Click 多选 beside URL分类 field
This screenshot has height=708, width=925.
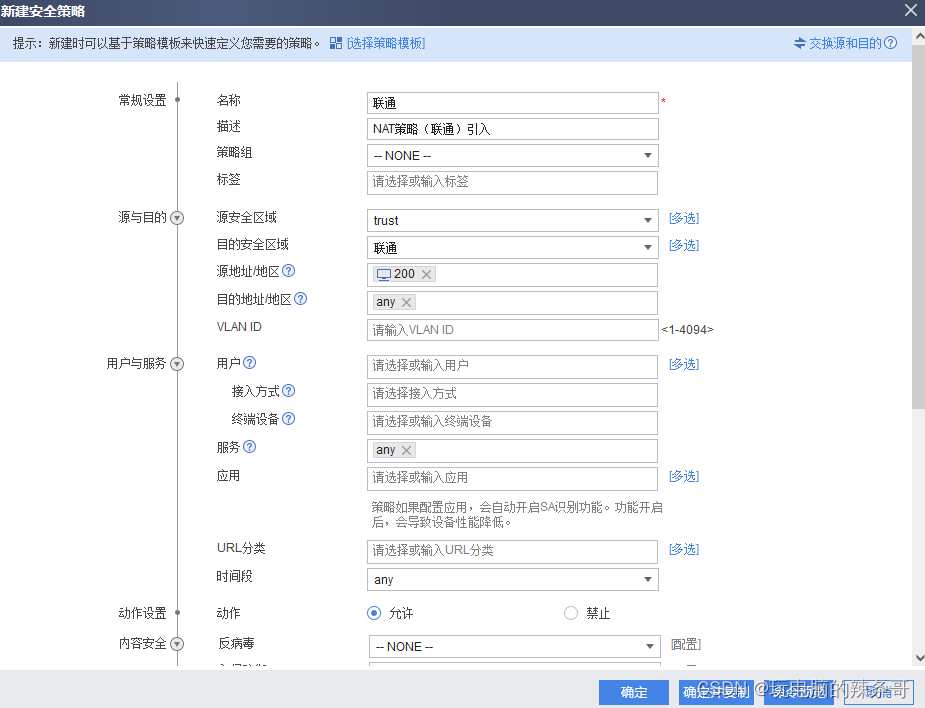pos(684,549)
